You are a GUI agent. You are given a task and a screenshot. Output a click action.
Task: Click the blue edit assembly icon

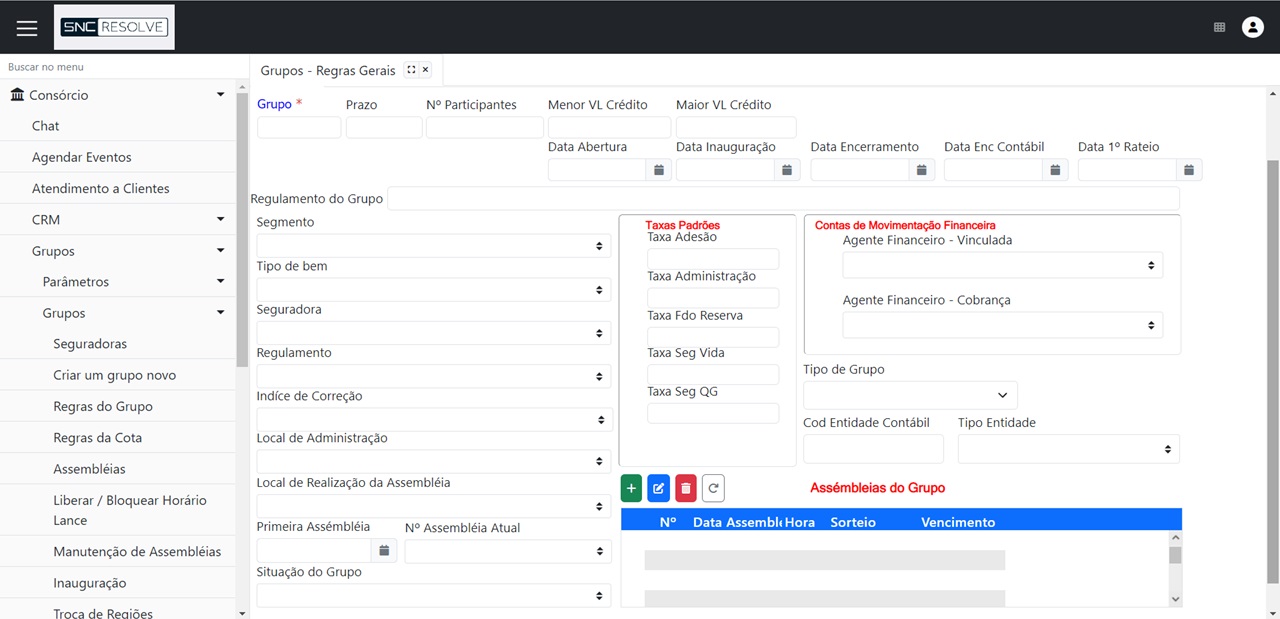click(x=659, y=488)
